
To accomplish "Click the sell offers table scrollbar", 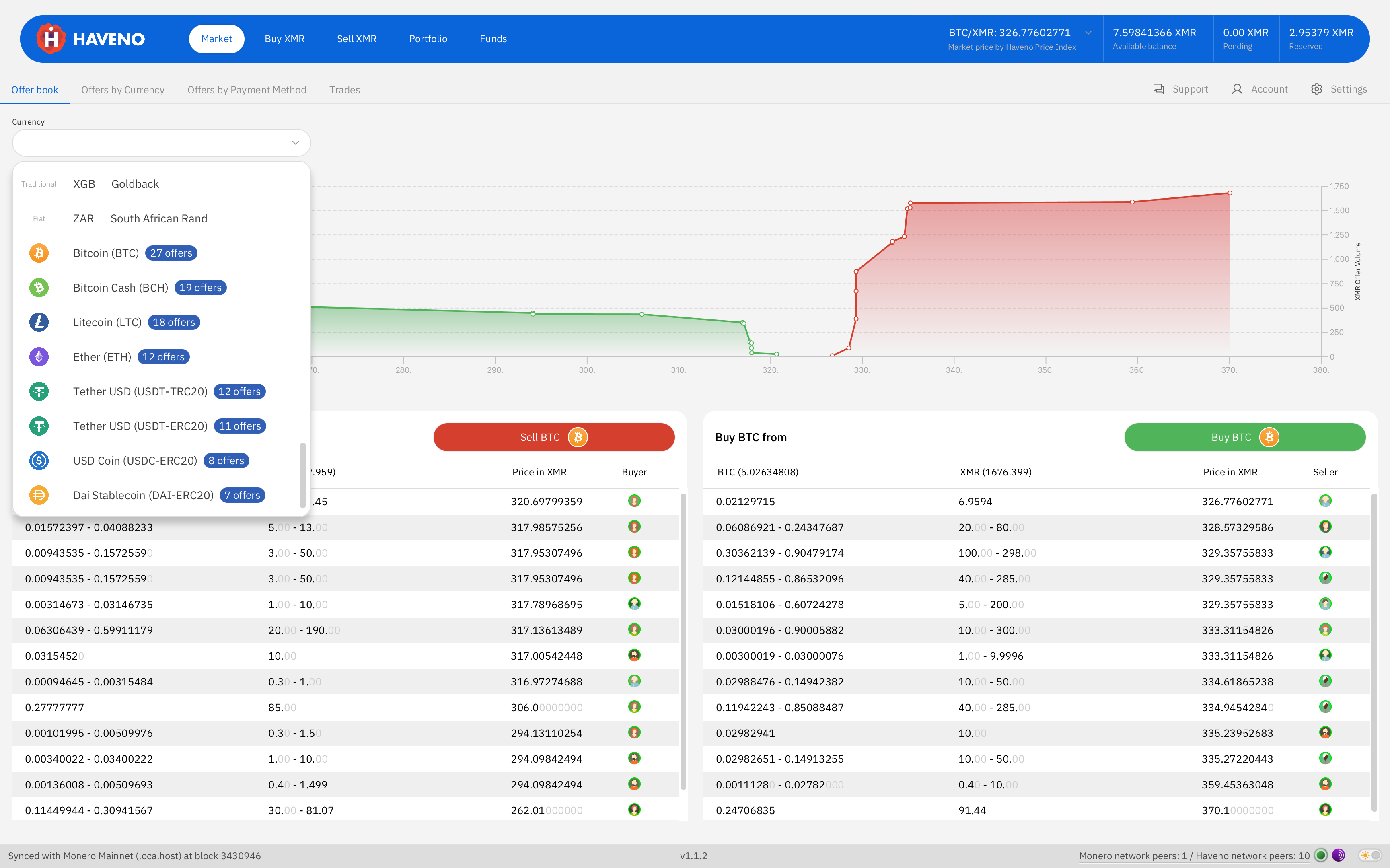I will click(x=683, y=641).
